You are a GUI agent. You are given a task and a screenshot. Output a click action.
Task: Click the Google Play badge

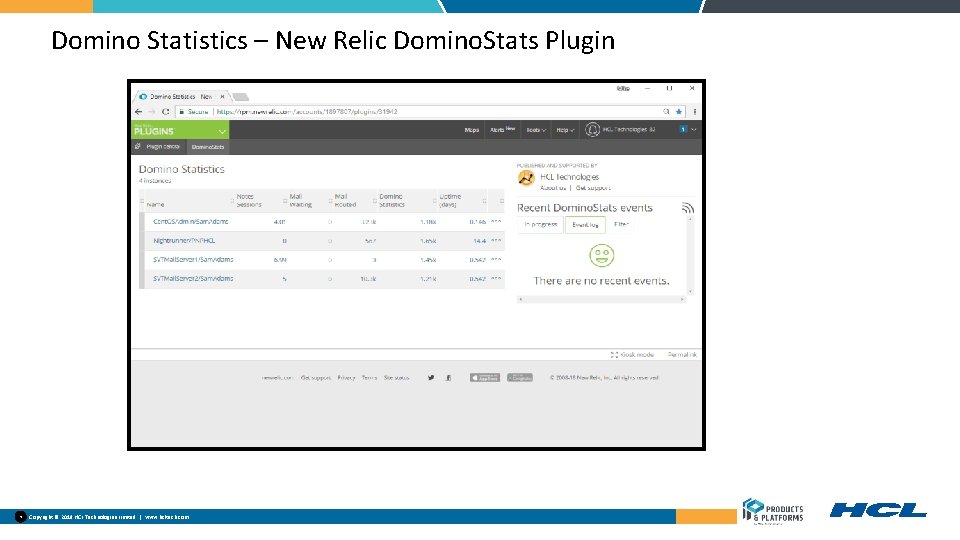click(x=520, y=378)
